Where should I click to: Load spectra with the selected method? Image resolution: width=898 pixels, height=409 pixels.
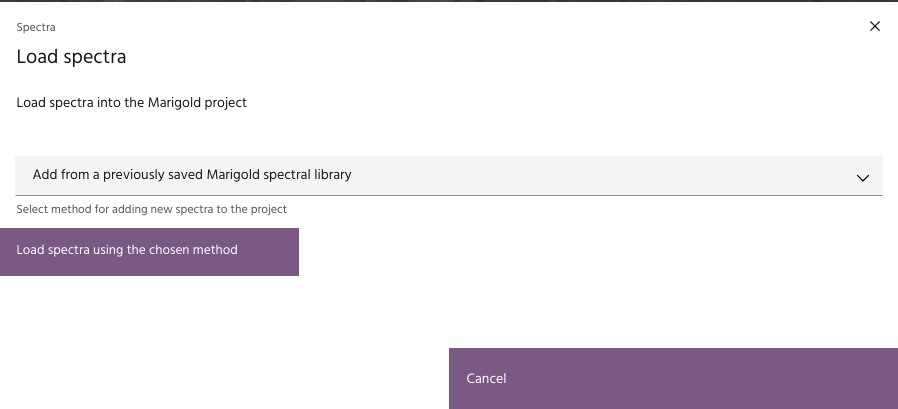coord(149,251)
